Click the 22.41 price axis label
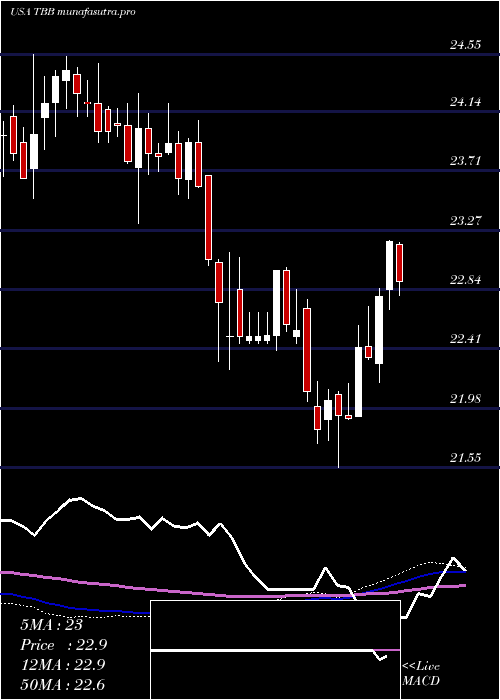The height and width of the screenshot is (700, 500). pos(466,339)
